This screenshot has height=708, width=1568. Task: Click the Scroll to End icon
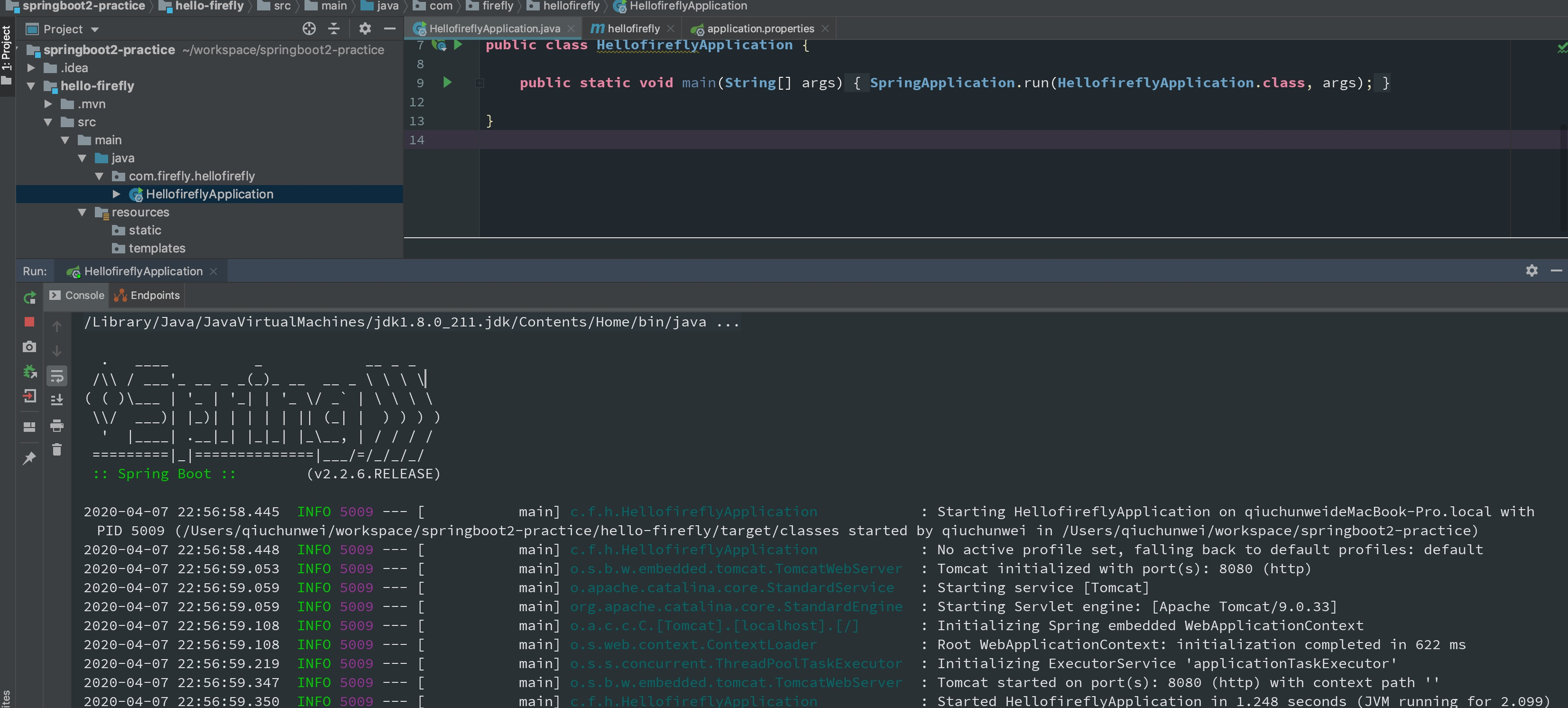57,400
